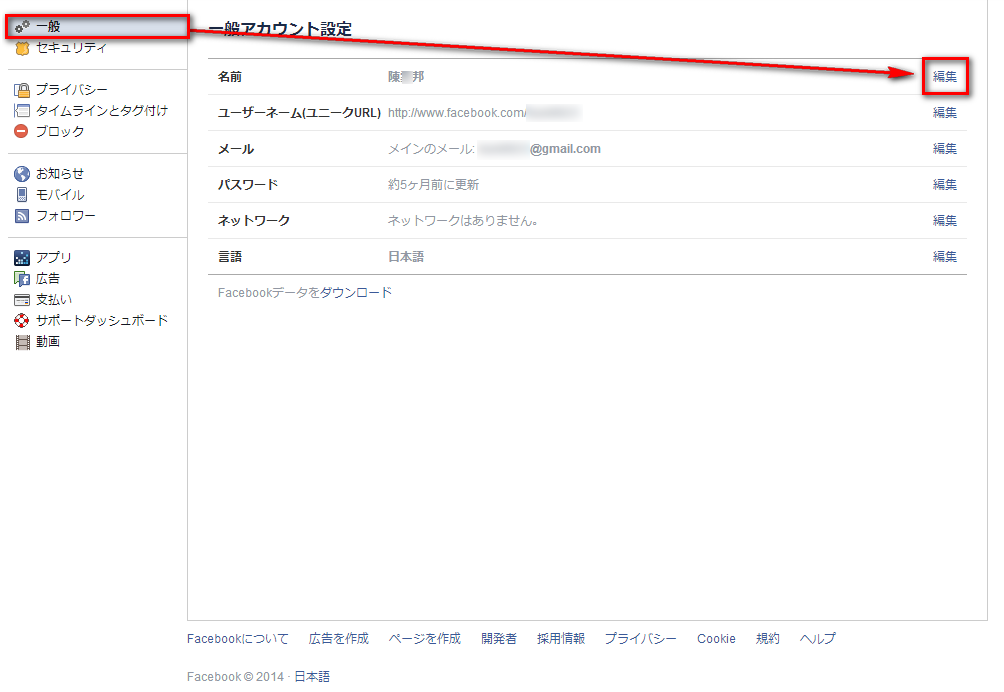Click the padlock icon beside プライバシー

tap(22, 90)
